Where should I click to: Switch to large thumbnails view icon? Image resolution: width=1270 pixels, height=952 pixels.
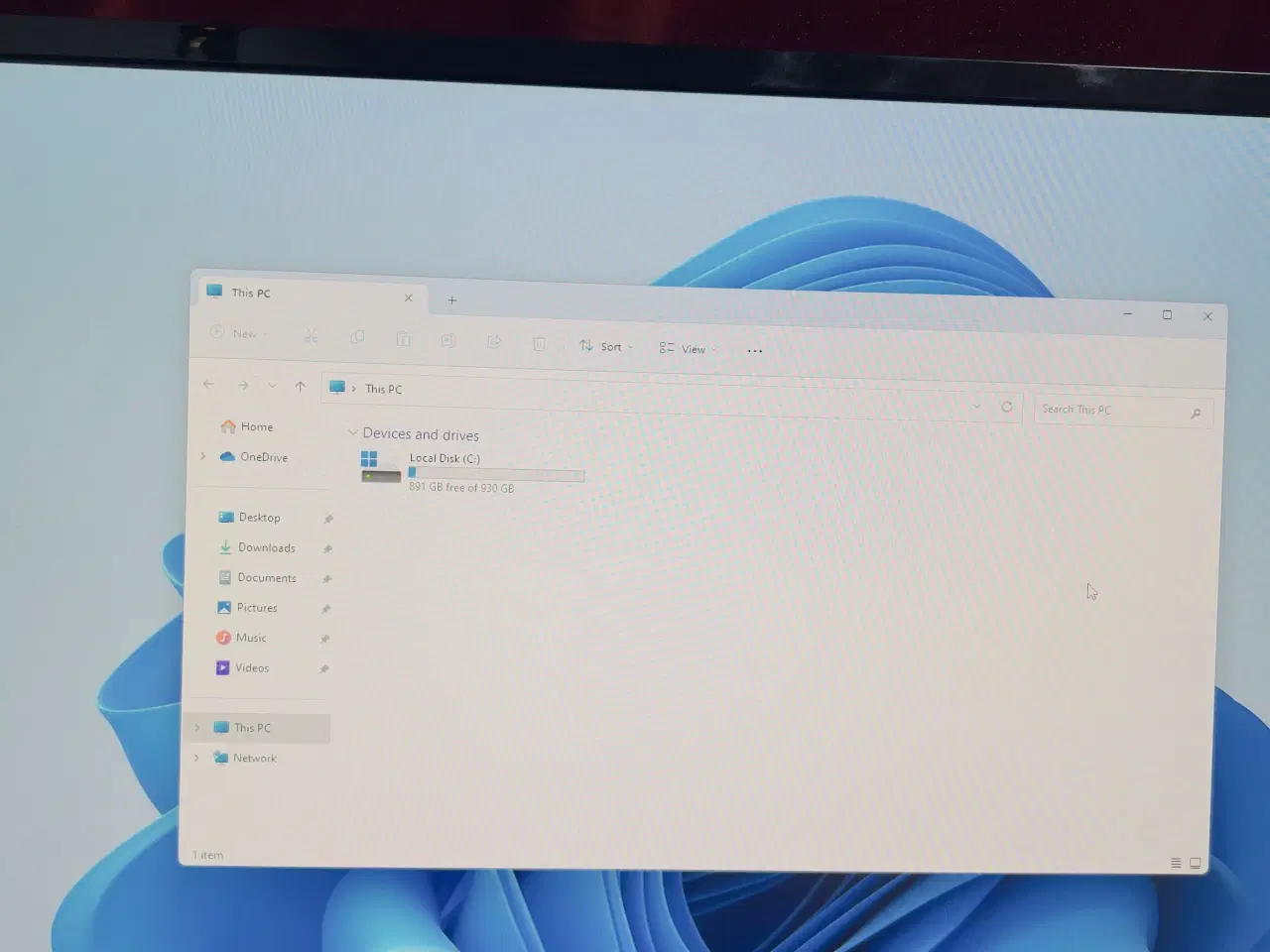point(1195,863)
